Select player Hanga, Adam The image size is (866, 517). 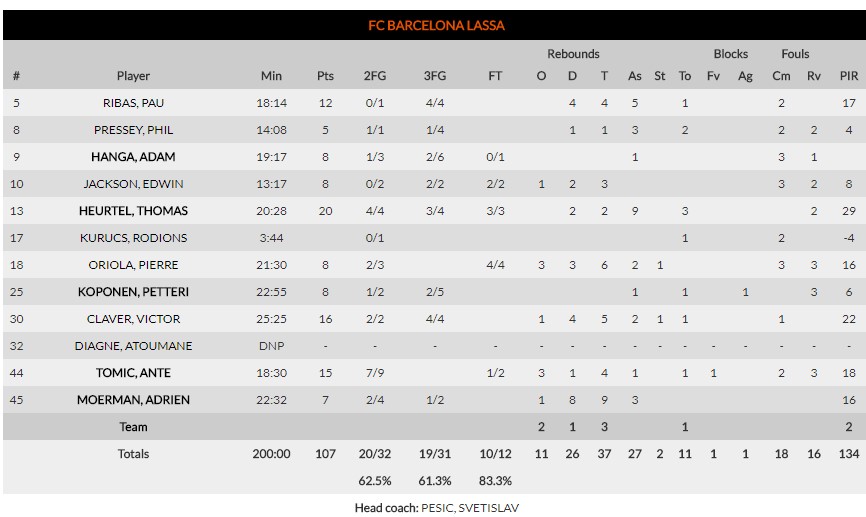pyautogui.click(x=133, y=157)
